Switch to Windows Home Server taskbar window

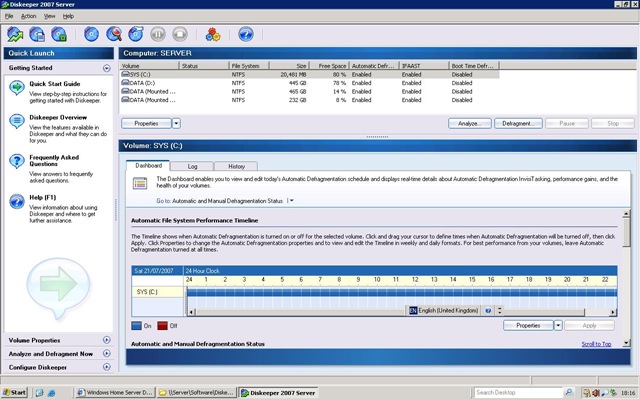point(115,393)
